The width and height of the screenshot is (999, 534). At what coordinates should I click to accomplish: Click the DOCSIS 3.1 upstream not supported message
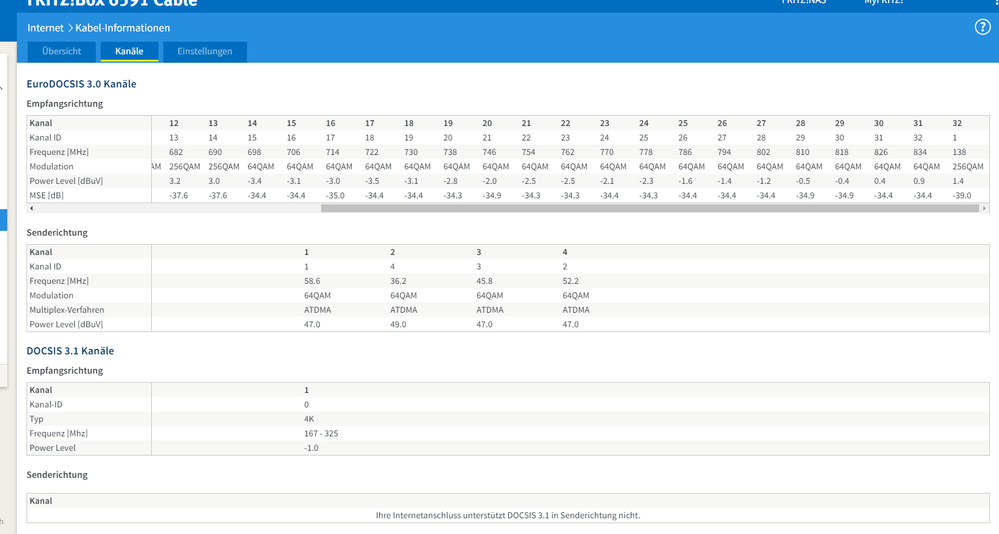pos(508,515)
